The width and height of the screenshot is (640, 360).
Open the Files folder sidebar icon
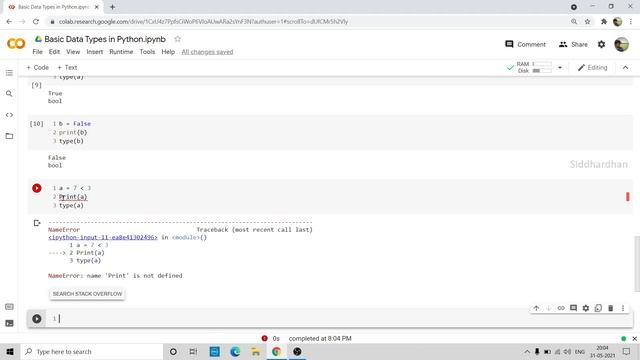pos(9,136)
